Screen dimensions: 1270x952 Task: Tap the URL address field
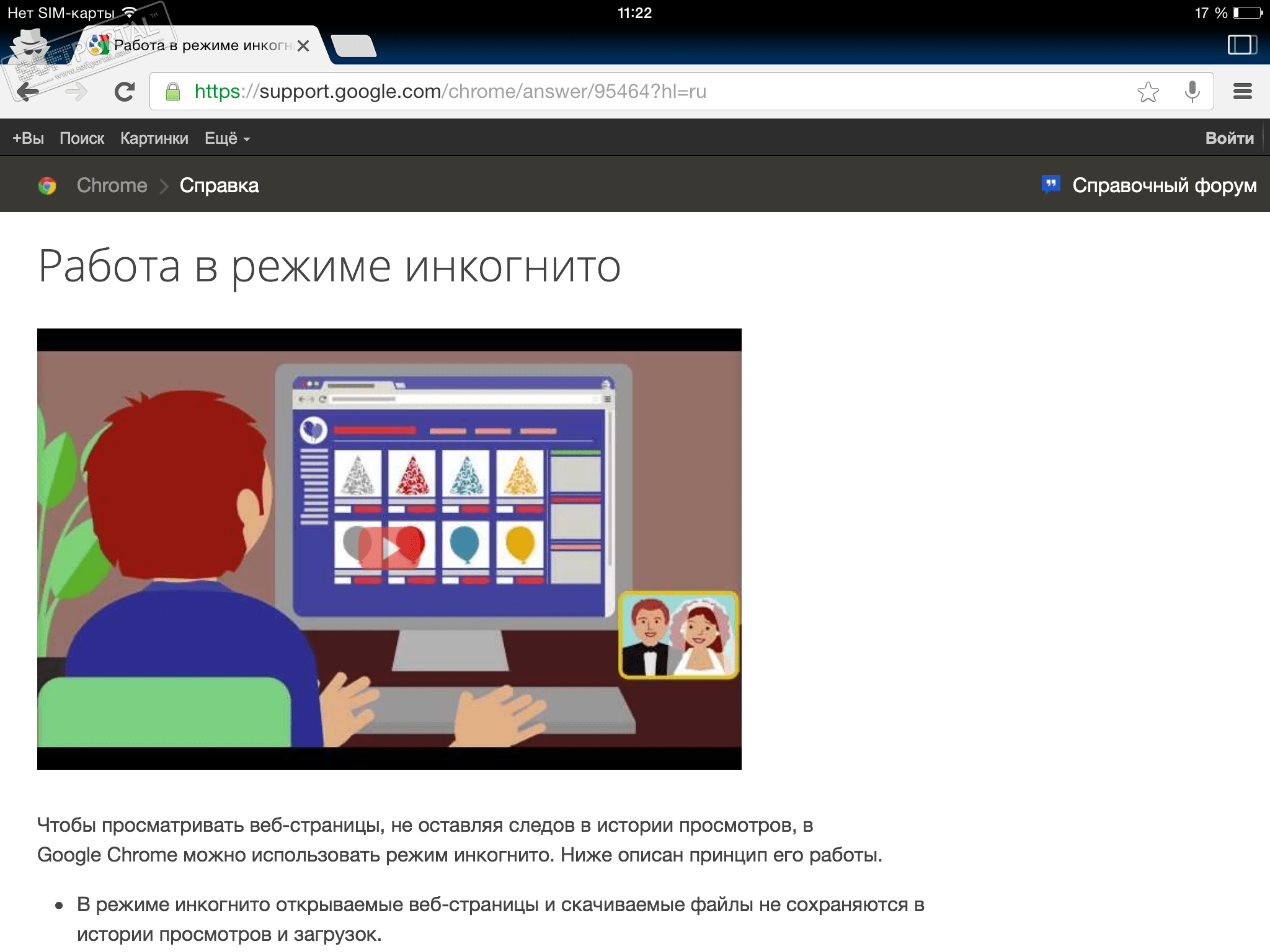(x=620, y=92)
